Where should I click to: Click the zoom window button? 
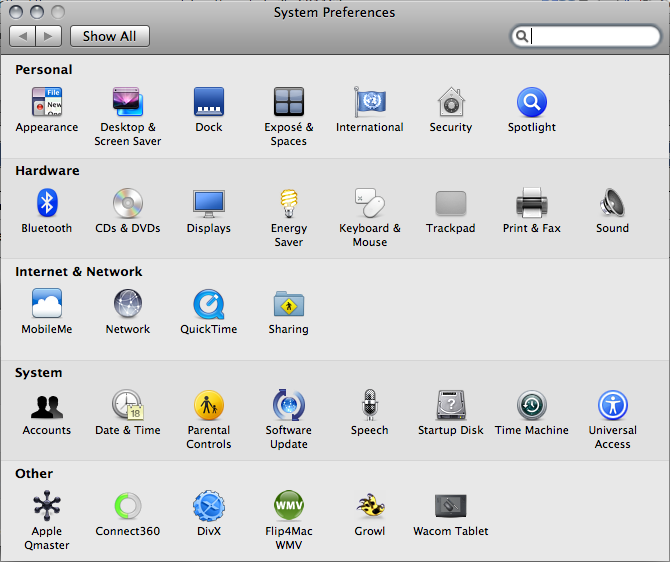(x=58, y=12)
